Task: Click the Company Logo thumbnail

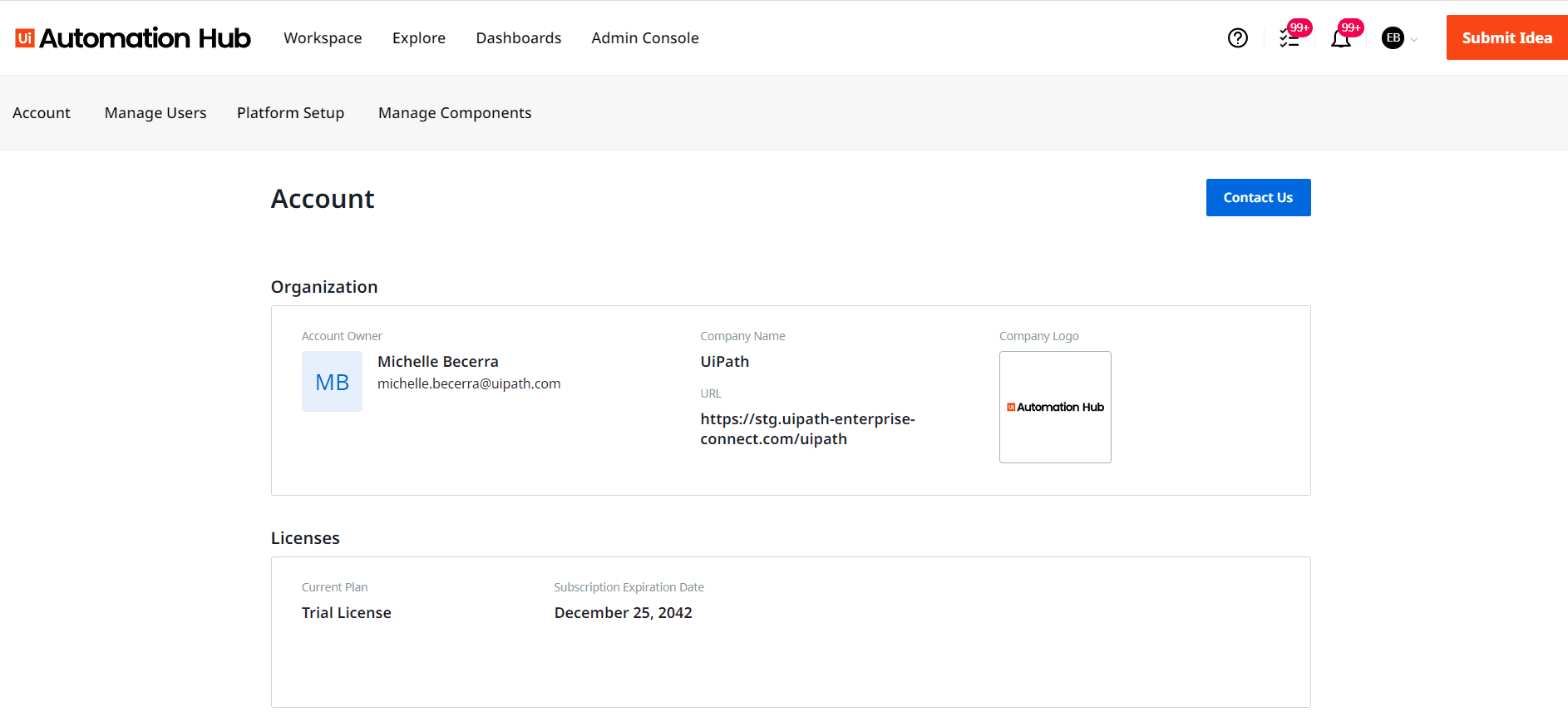Action: [1055, 407]
